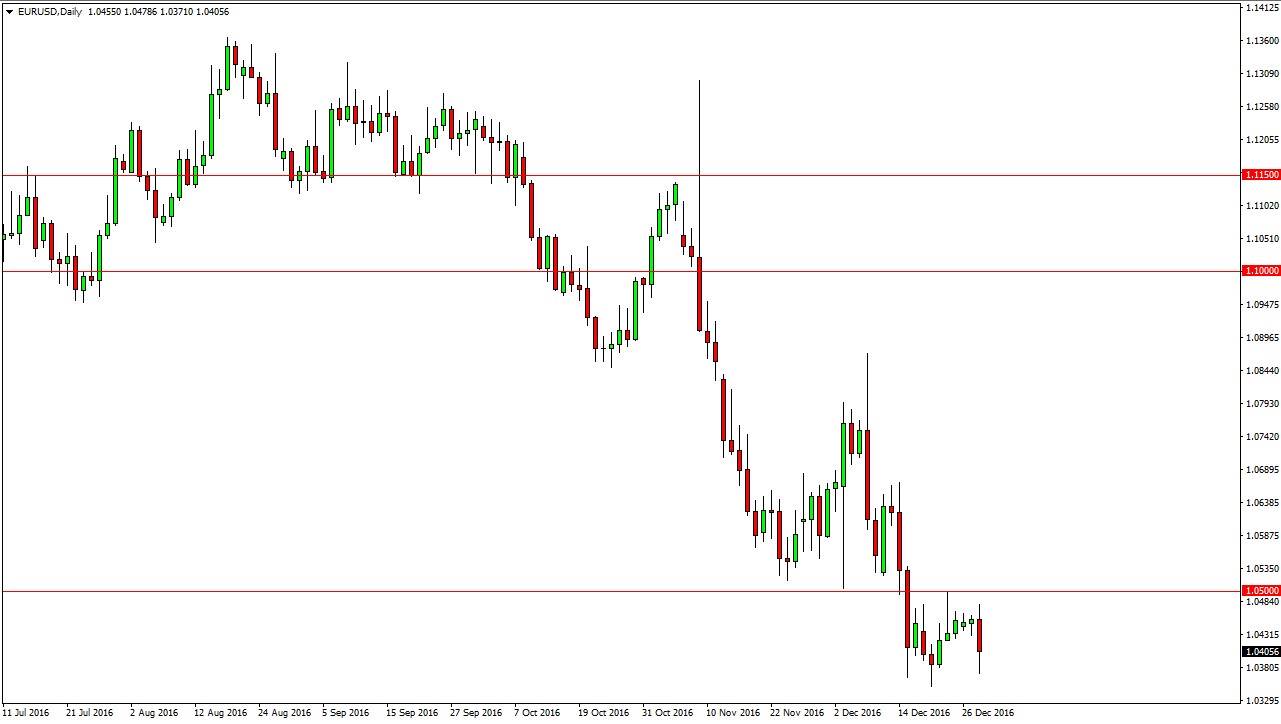This screenshot has width=1281, height=724.
Task: Select the red 1.15000 resistance price label
Action: point(1262,173)
